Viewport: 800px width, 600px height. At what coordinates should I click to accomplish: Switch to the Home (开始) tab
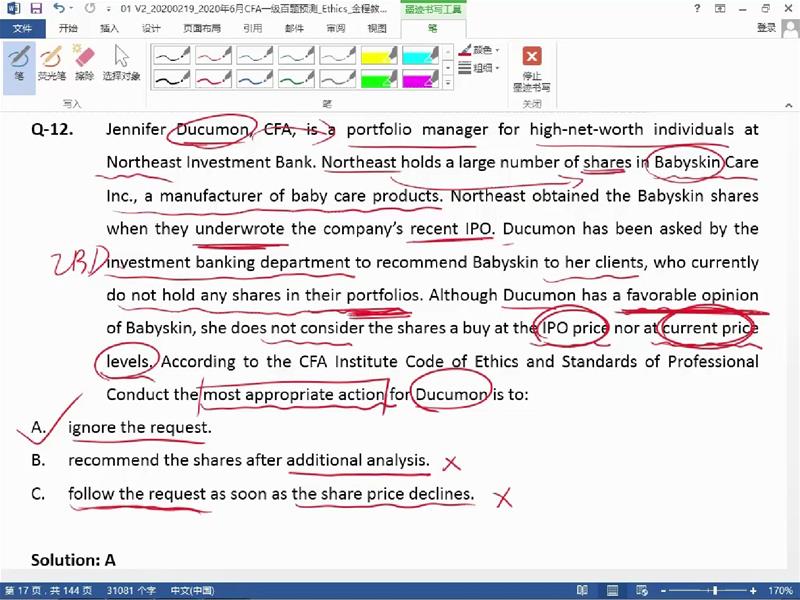68,29
